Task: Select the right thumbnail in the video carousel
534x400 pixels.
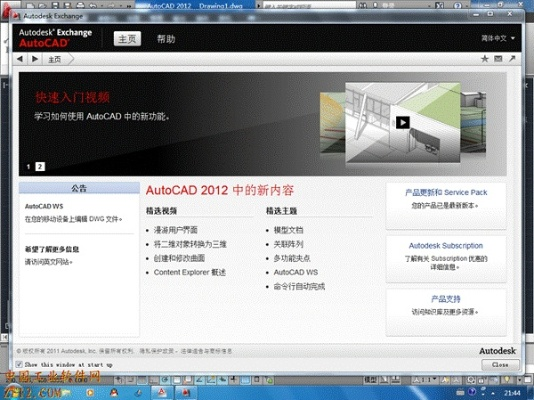Action: coord(473,123)
